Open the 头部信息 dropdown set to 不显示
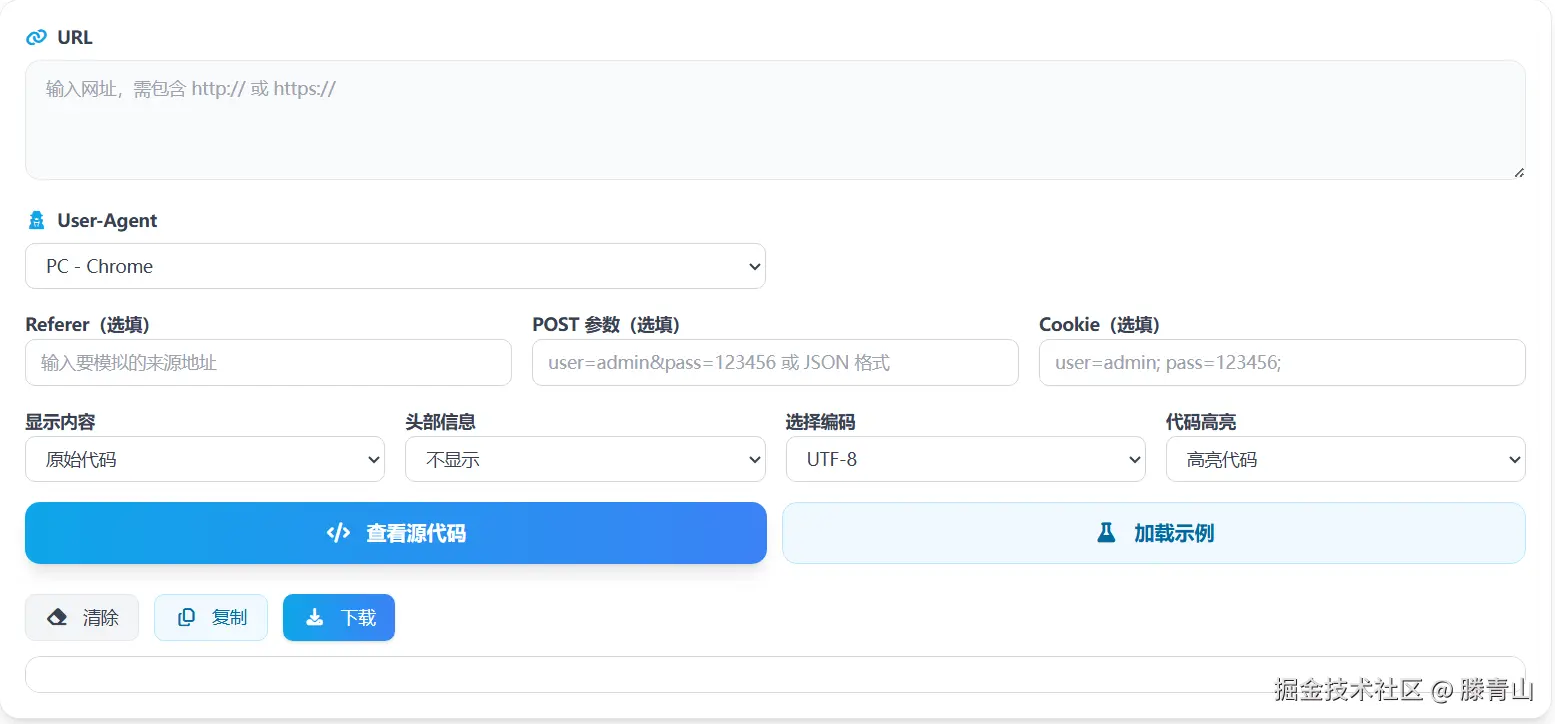Image resolution: width=1555 pixels, height=724 pixels. pyautogui.click(x=585, y=459)
